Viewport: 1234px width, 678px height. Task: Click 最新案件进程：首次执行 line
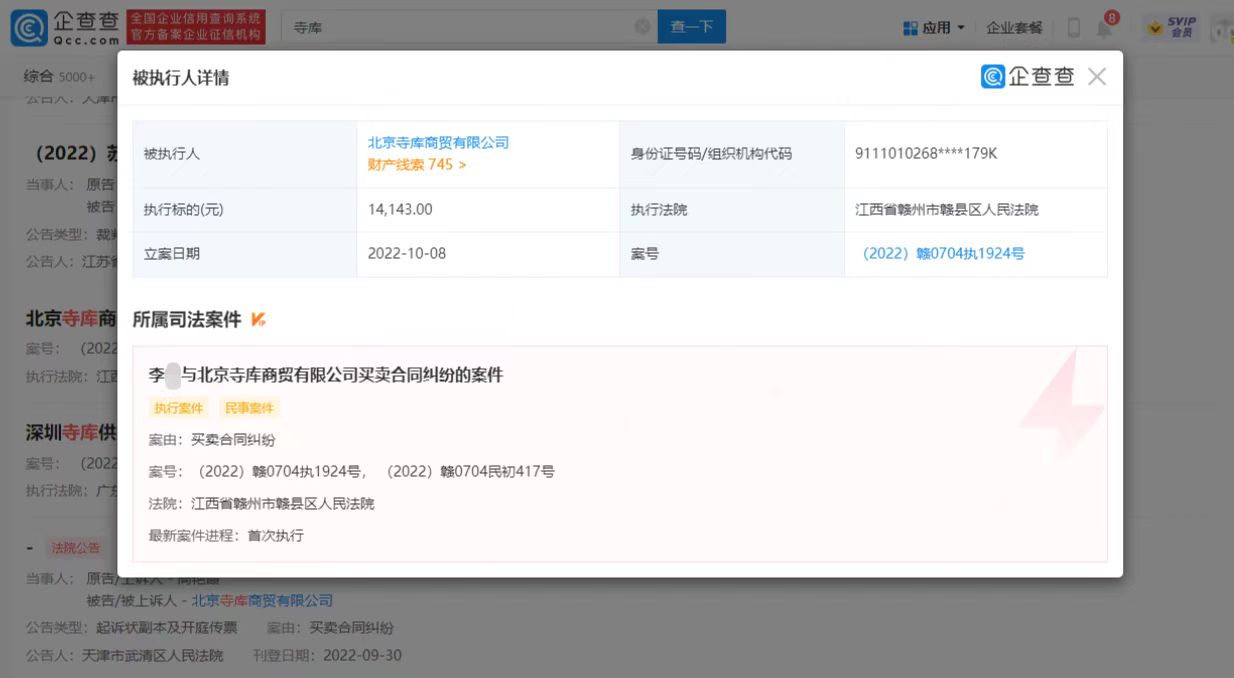click(226, 536)
